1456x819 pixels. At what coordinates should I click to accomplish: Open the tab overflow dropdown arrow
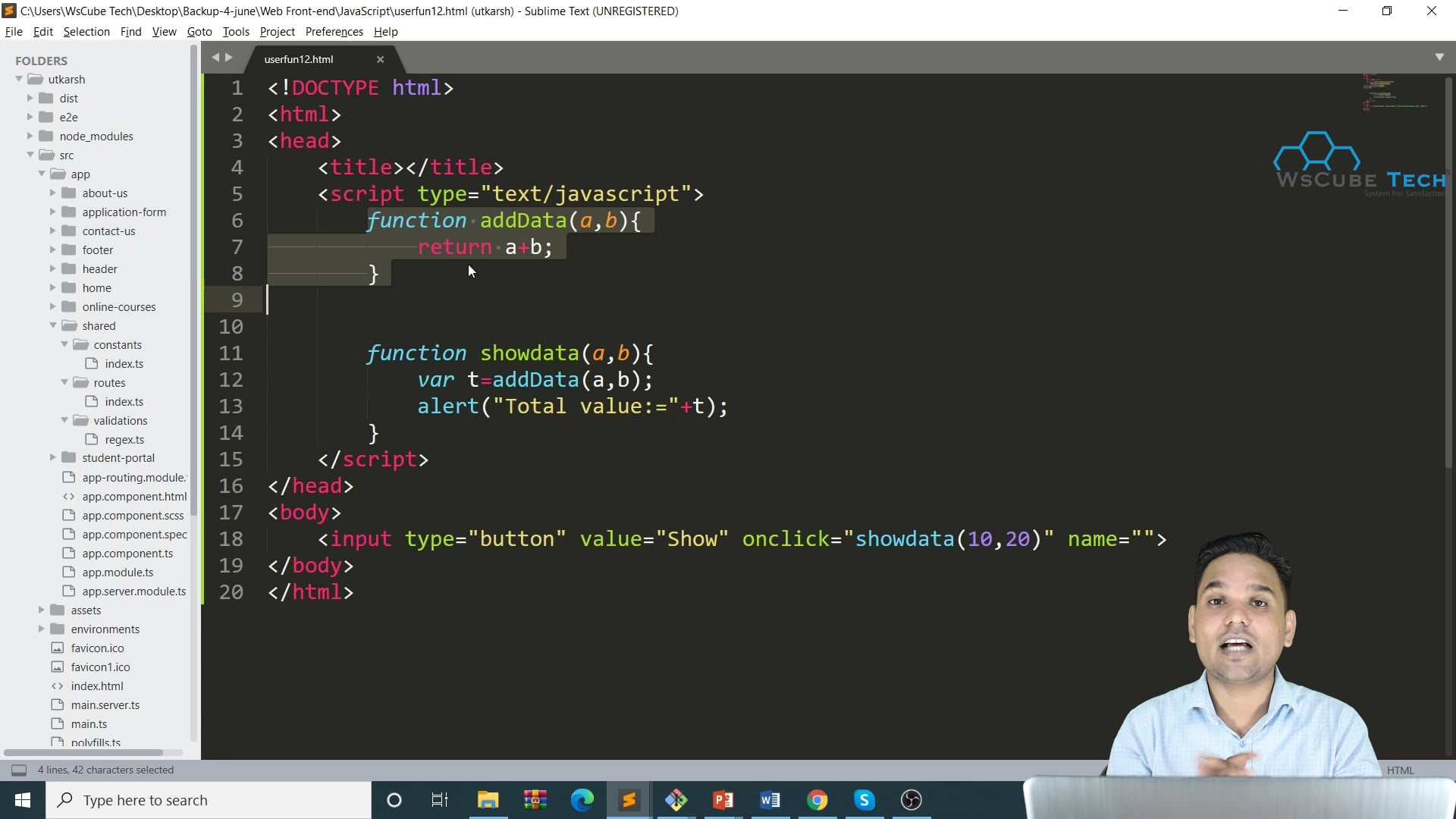coord(1440,57)
